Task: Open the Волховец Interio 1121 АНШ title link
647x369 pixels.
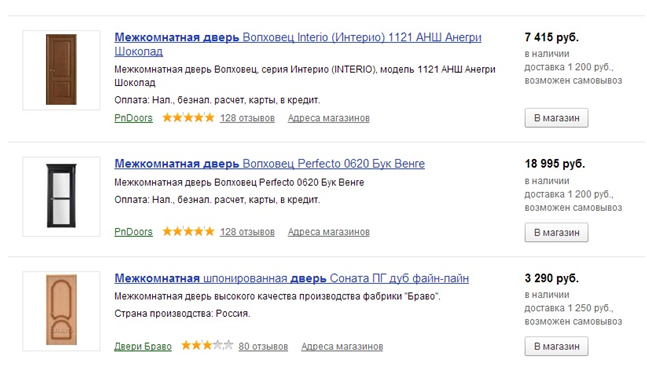Action: pyautogui.click(x=298, y=44)
